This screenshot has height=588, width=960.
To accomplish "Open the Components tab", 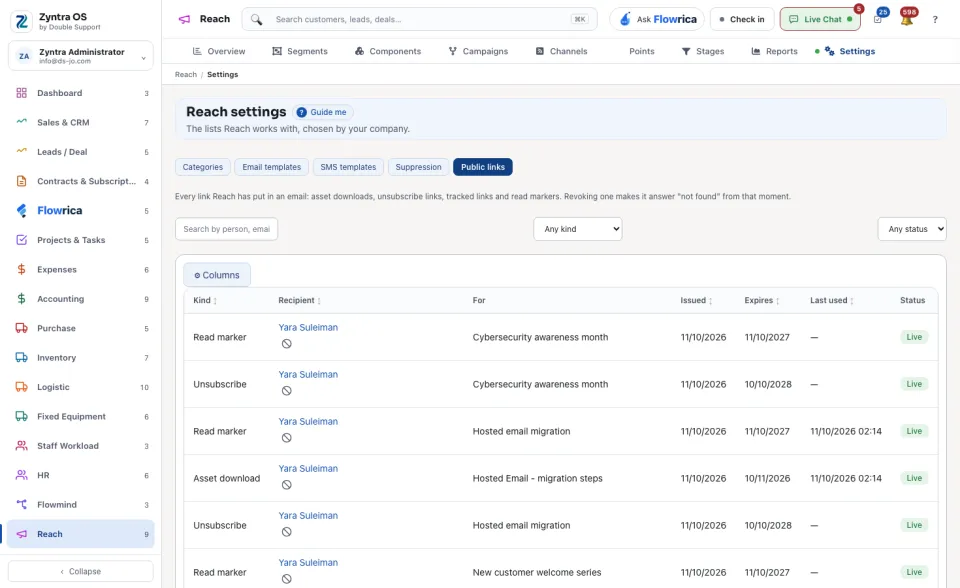I will pos(388,51).
